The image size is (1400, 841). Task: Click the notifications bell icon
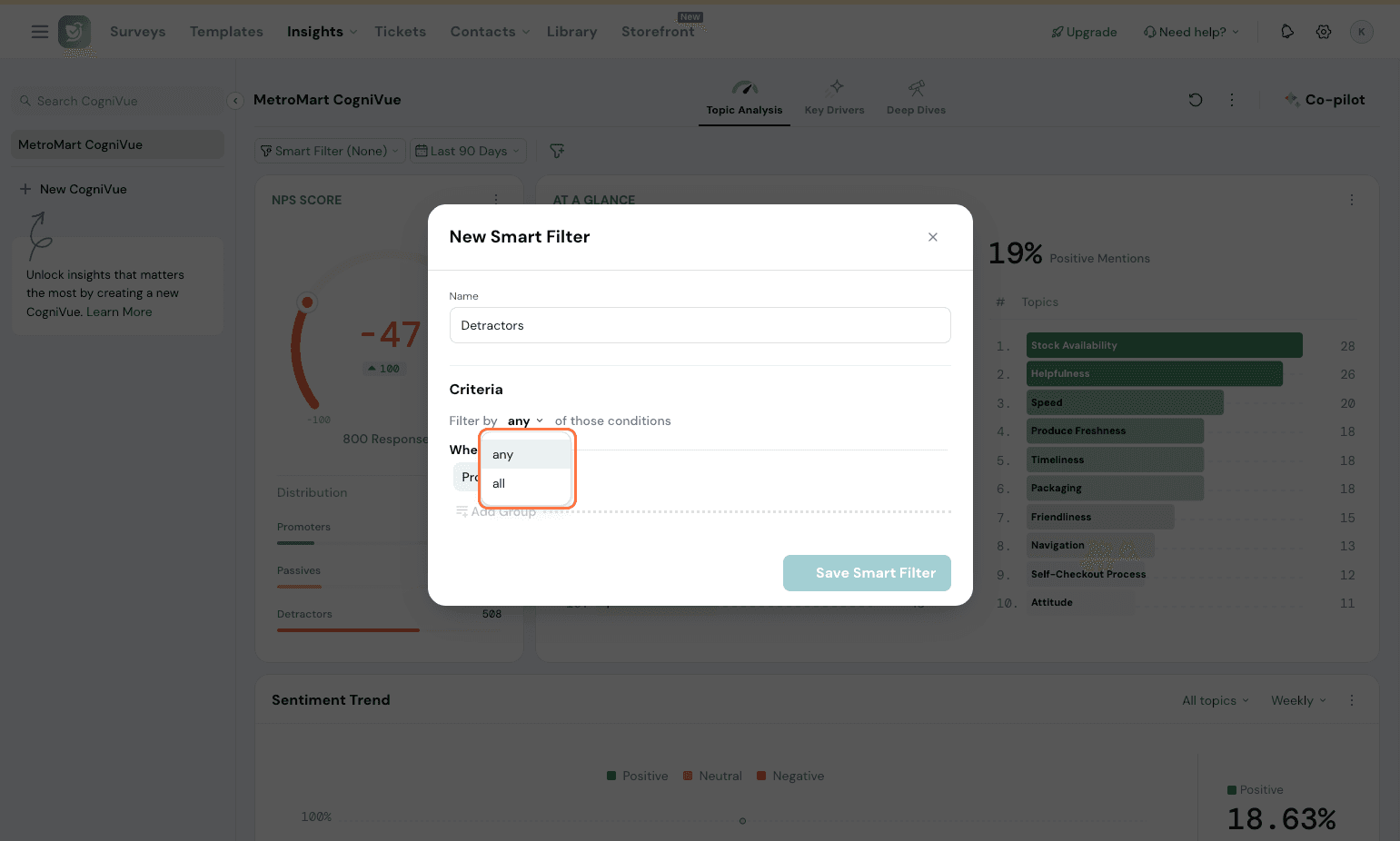click(x=1287, y=32)
